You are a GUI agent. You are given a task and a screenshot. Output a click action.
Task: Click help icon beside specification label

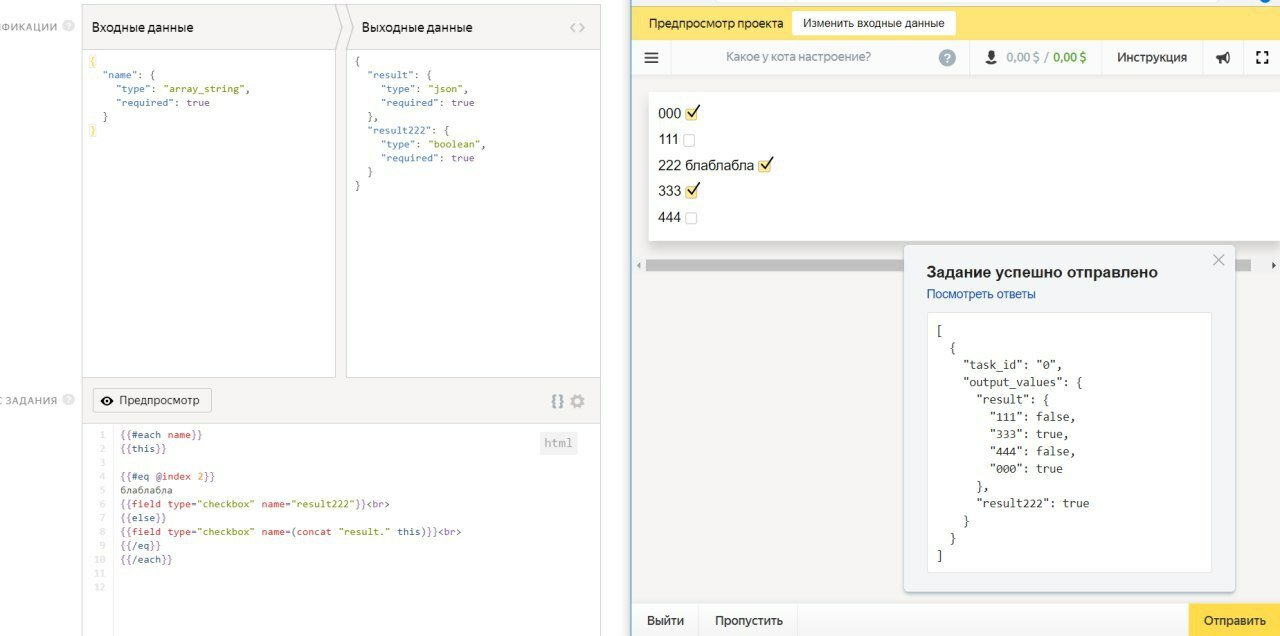(x=68, y=26)
